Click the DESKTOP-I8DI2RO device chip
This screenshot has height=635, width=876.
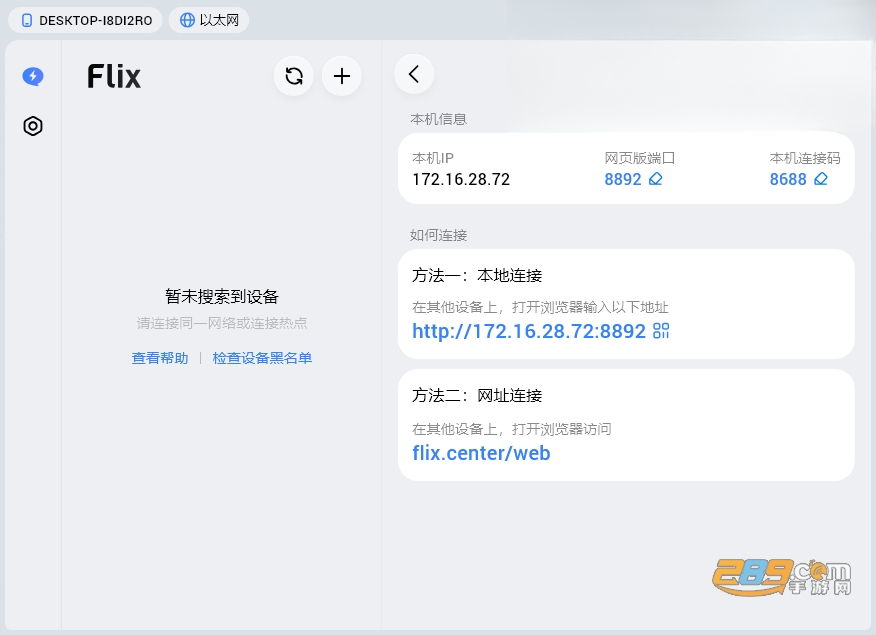(x=85, y=21)
